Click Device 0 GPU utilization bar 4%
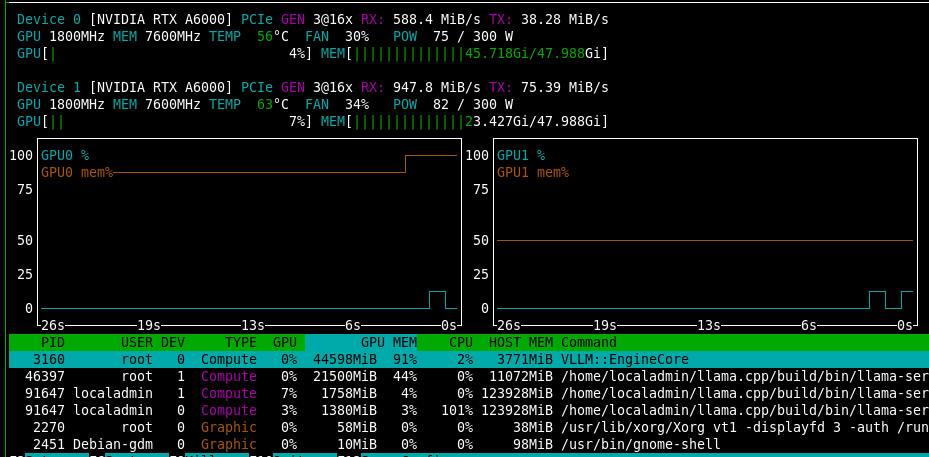Image resolution: width=929 pixels, height=457 pixels. tap(165, 53)
